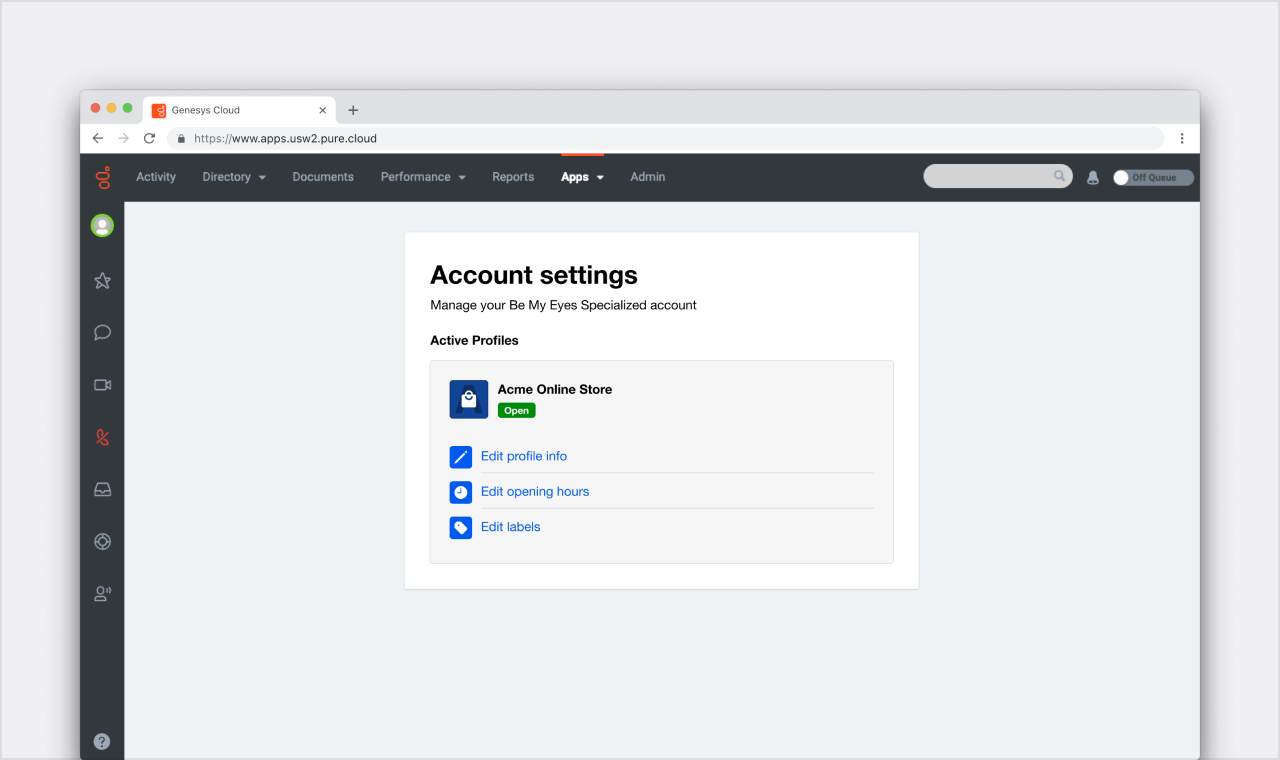Open the video camera sidebar icon

coord(102,385)
